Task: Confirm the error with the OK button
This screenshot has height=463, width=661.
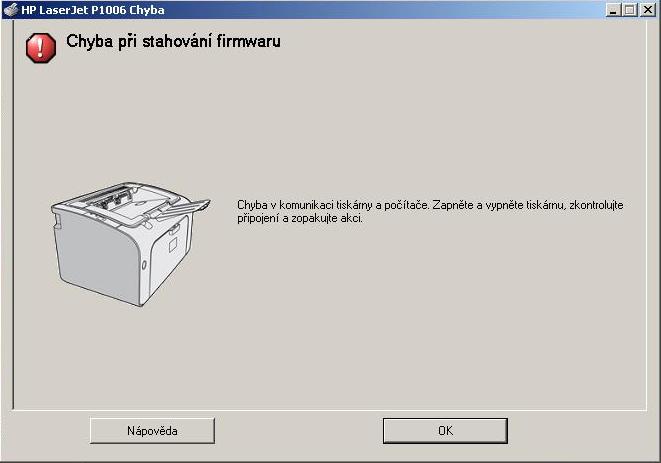Action: coord(445,431)
